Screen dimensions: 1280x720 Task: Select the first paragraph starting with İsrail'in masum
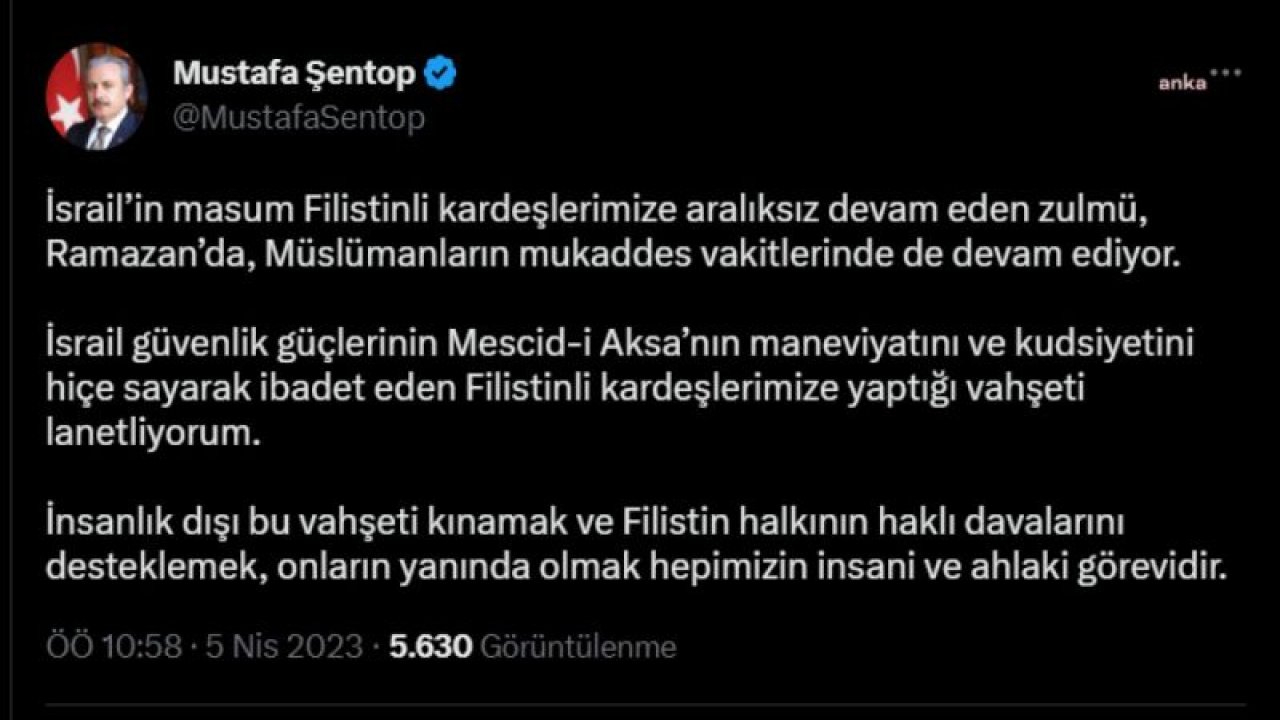tap(614, 232)
